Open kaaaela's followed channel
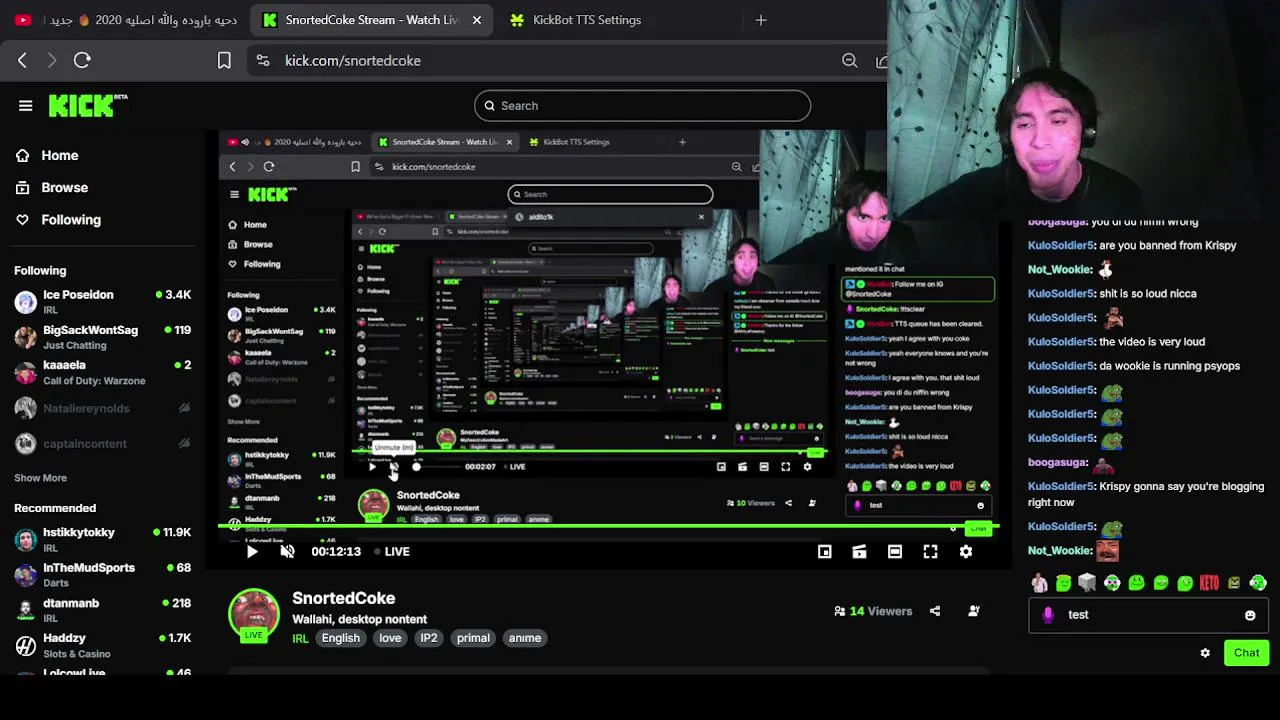Screen dimensions: 1280x720 [x=103, y=372]
